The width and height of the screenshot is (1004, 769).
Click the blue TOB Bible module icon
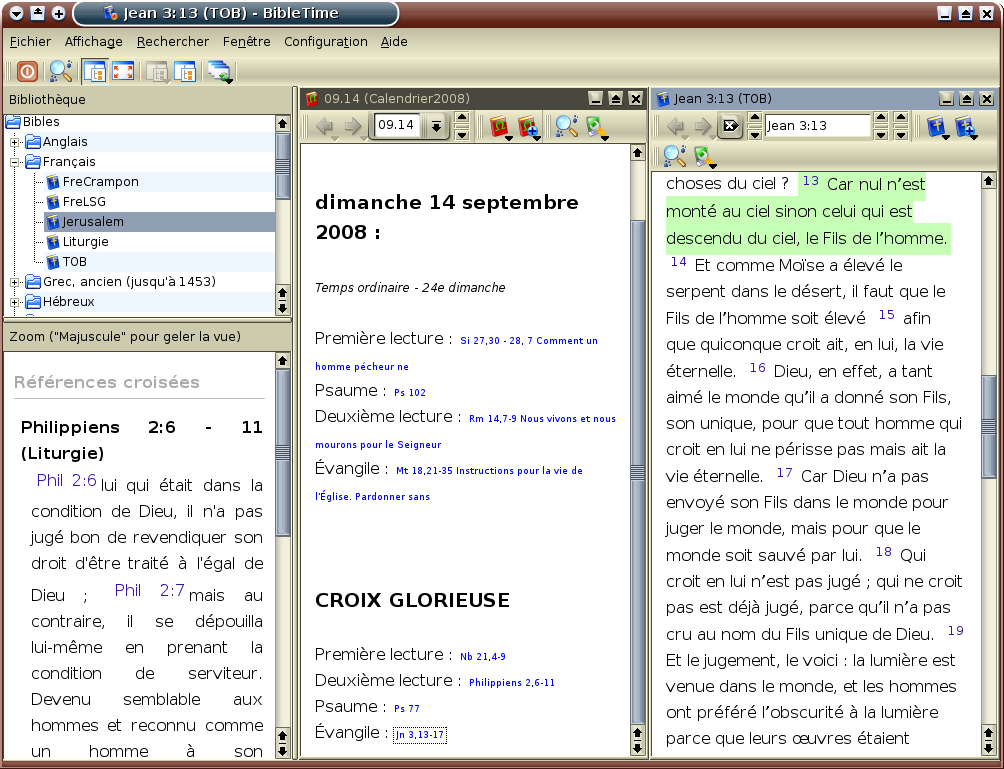937,126
